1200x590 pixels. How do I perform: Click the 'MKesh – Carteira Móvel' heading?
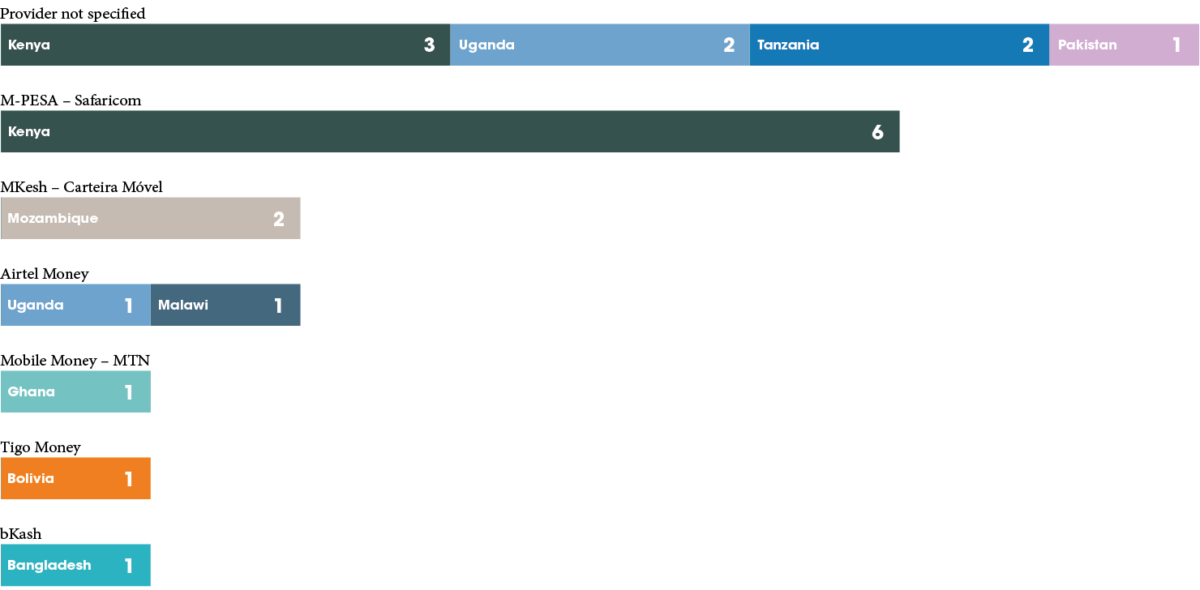tap(81, 187)
